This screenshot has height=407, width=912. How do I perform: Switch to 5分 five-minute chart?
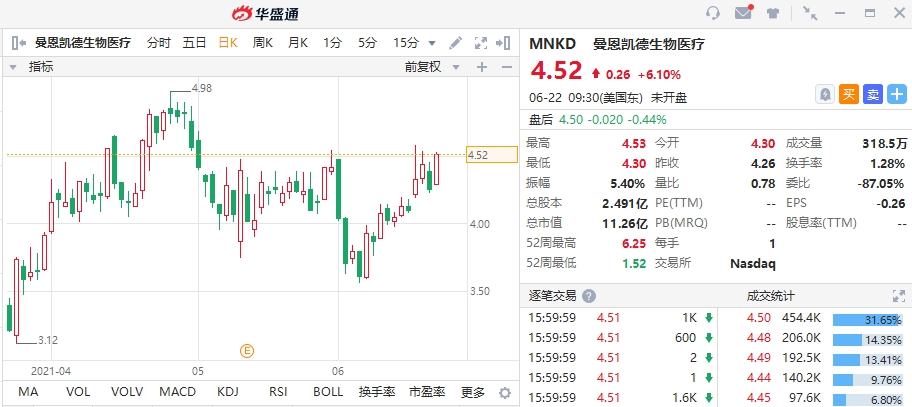[368, 42]
